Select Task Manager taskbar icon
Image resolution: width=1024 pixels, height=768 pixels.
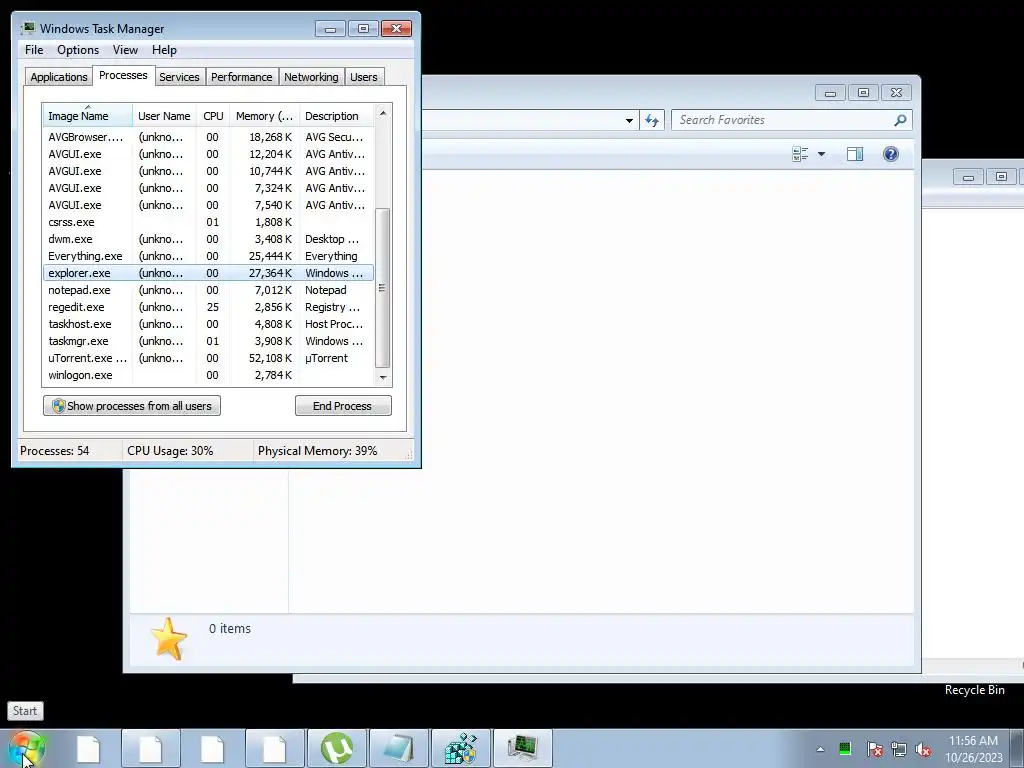click(522, 748)
